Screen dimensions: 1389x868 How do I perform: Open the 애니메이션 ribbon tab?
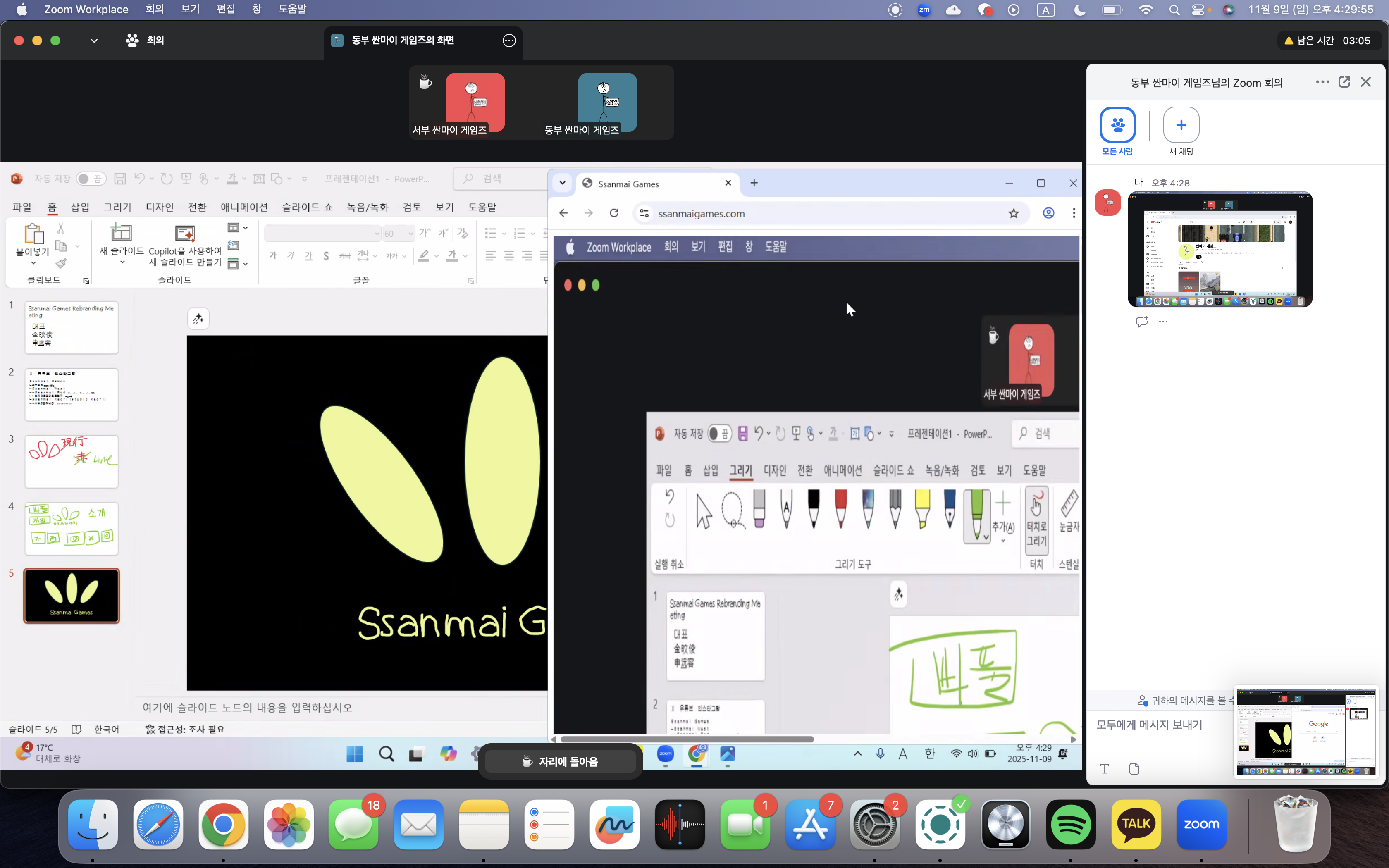tap(244, 207)
